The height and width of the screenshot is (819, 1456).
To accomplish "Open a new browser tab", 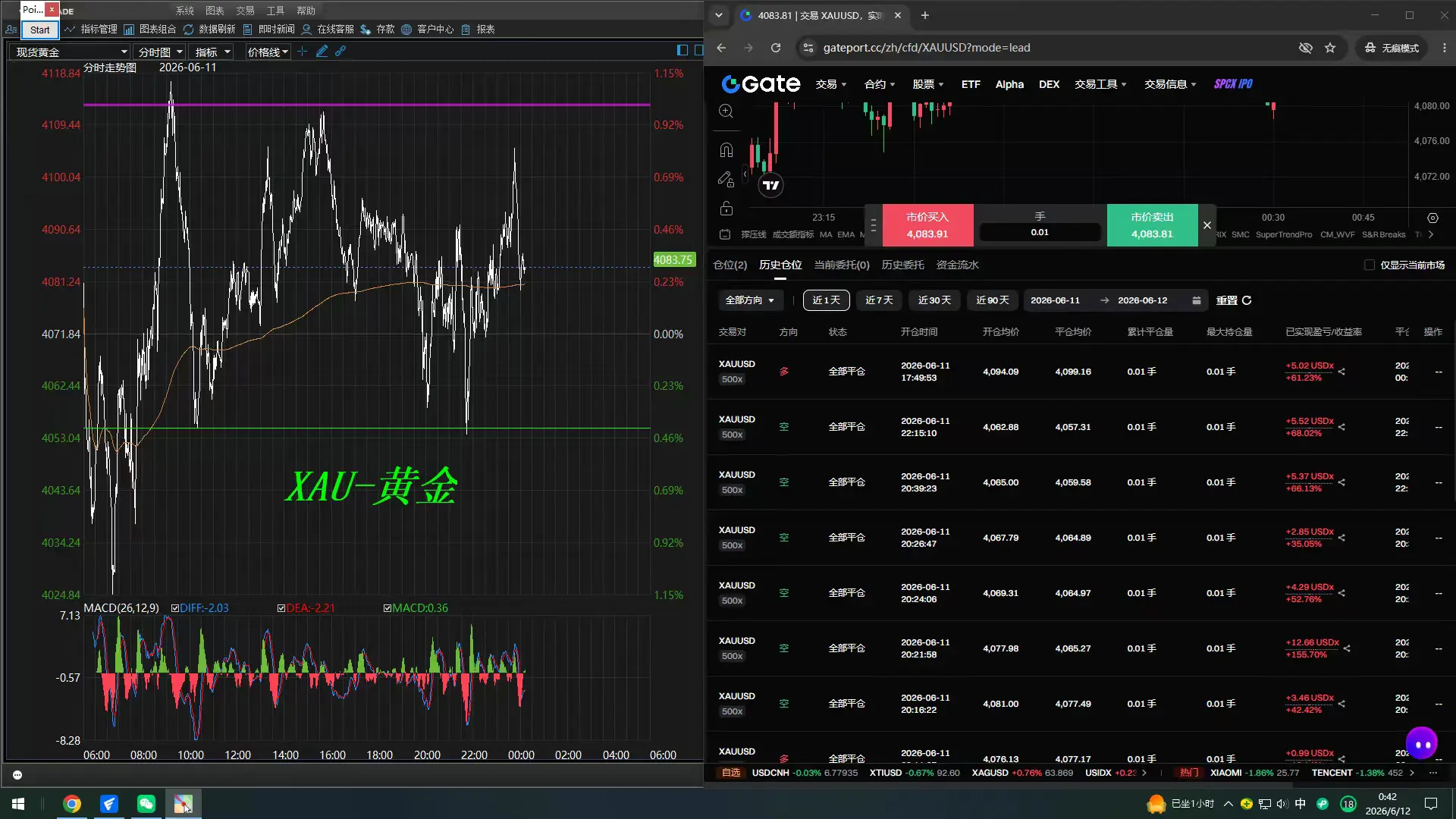I will (x=924, y=15).
